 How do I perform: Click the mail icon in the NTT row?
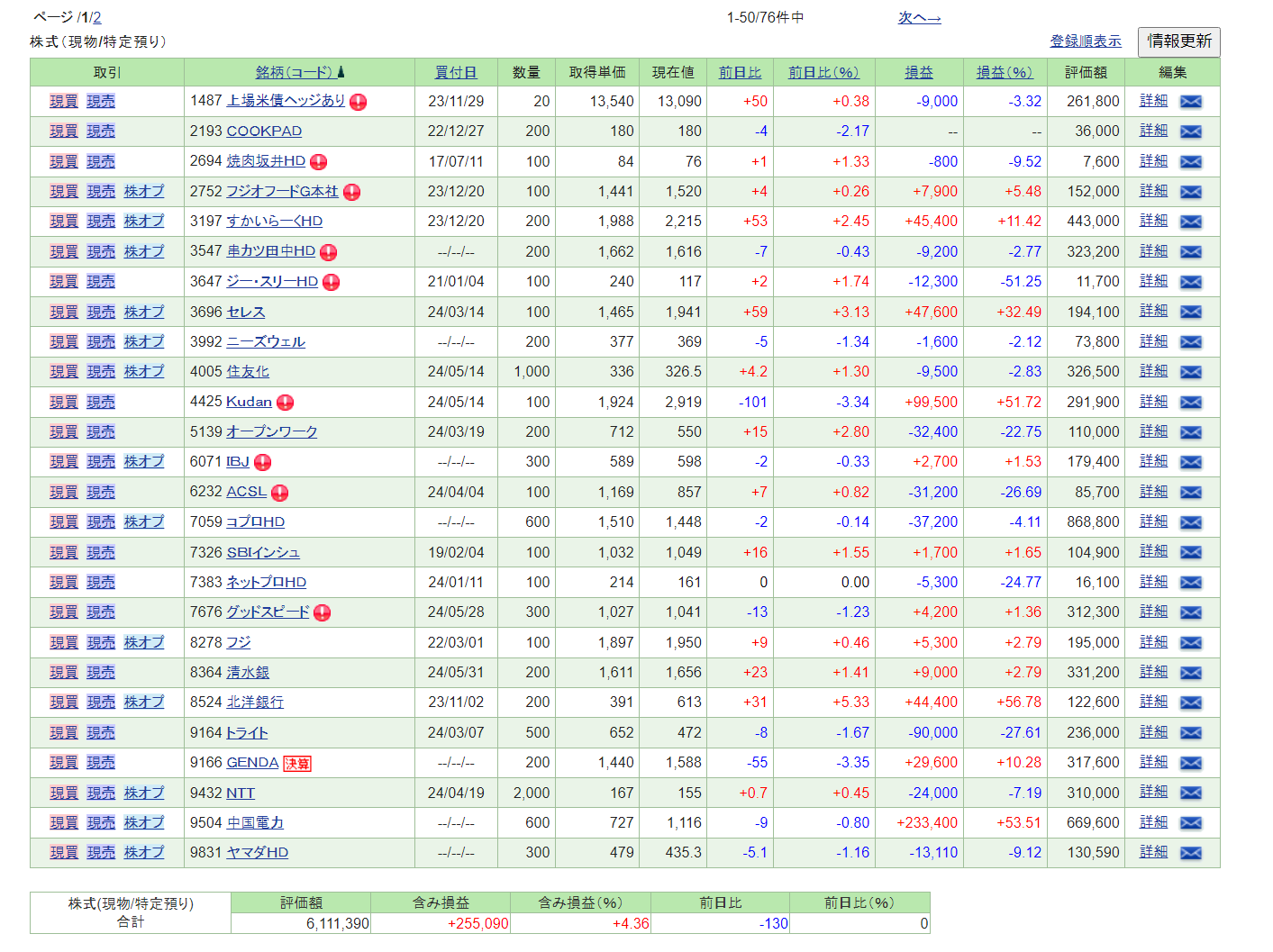[x=1190, y=793]
